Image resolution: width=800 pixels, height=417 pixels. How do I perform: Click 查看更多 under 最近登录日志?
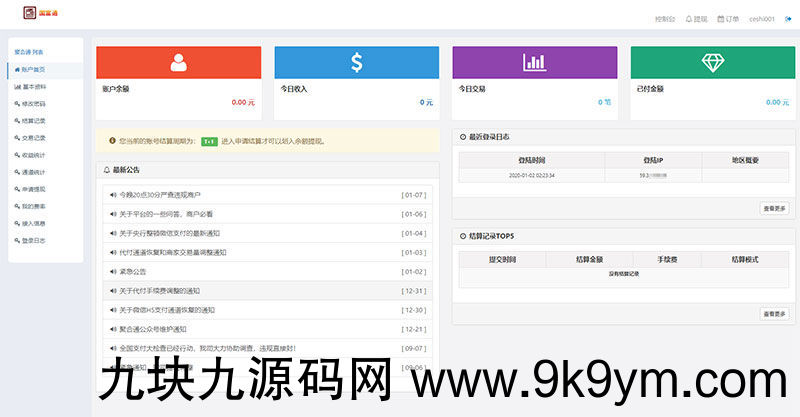coord(774,209)
